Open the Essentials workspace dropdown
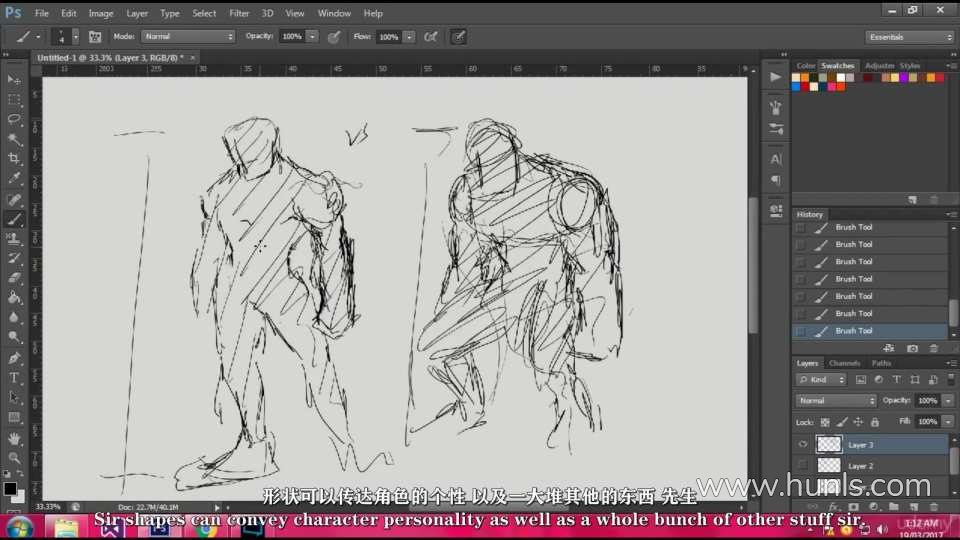The image size is (960, 540). 909,37
